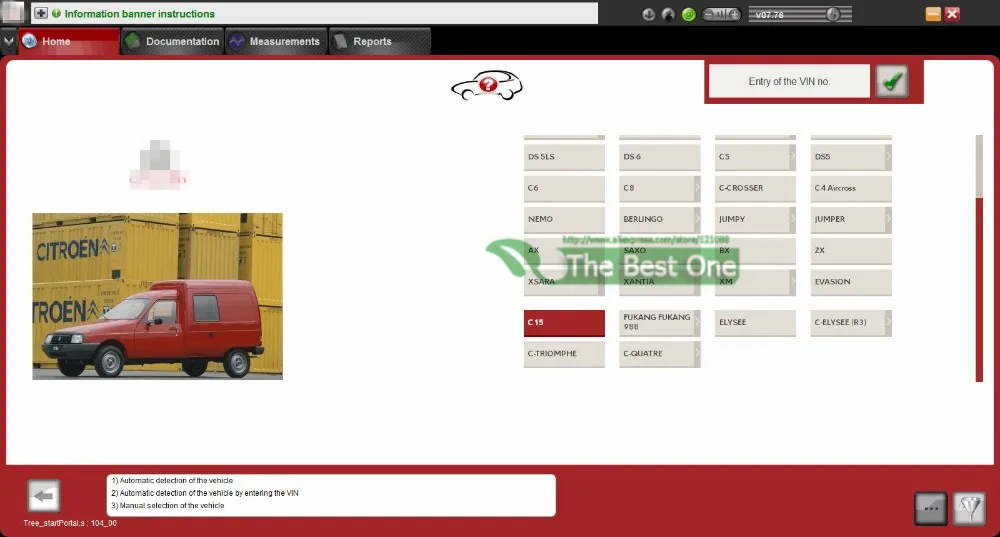Expand the C-QUATRE model arrow

pyautogui.click(x=697, y=354)
